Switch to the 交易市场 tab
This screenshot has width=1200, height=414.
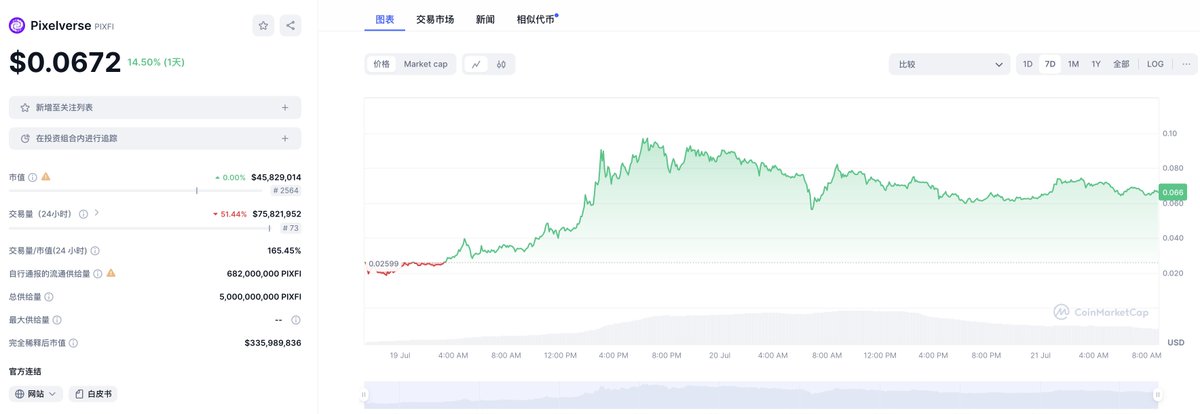pyautogui.click(x=435, y=19)
